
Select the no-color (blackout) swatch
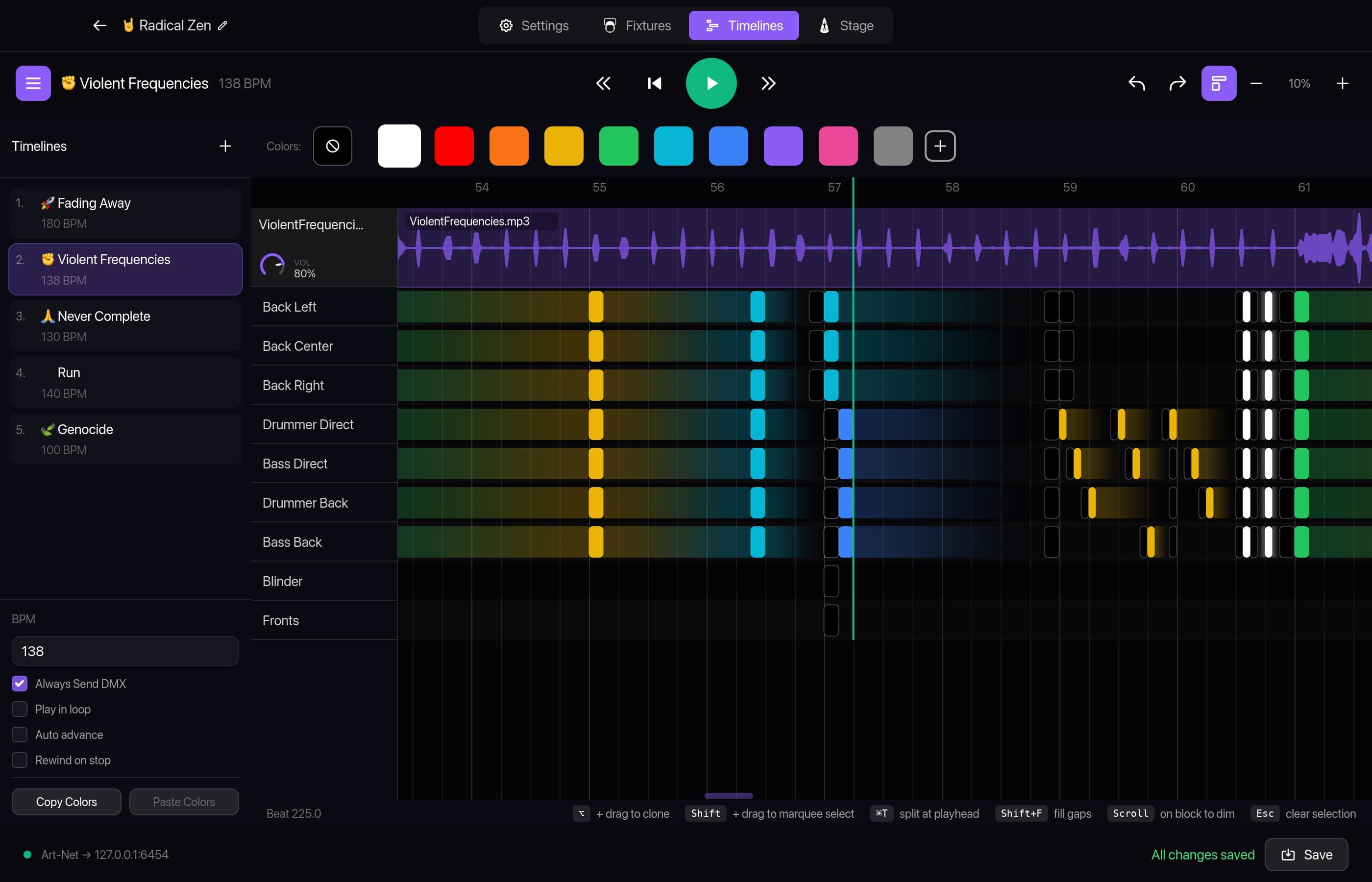pyautogui.click(x=333, y=146)
